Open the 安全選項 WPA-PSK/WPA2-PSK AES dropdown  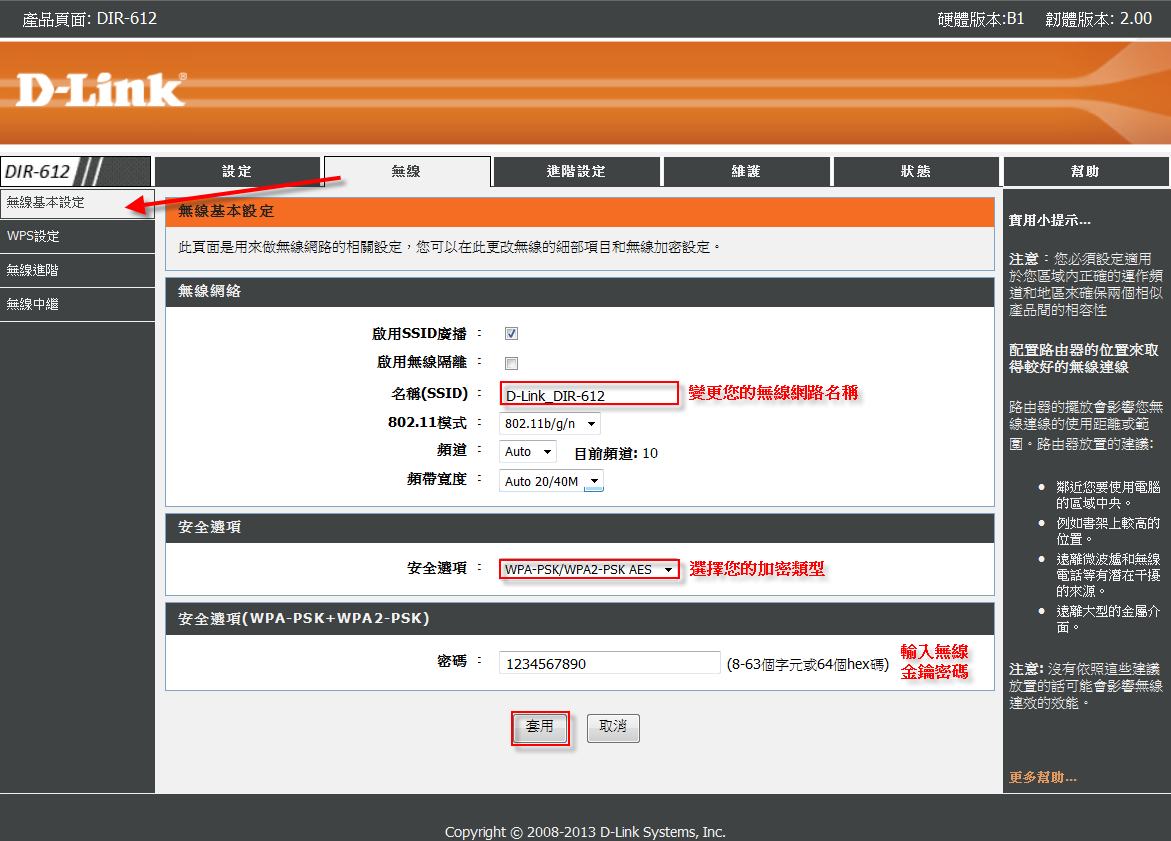click(x=589, y=569)
